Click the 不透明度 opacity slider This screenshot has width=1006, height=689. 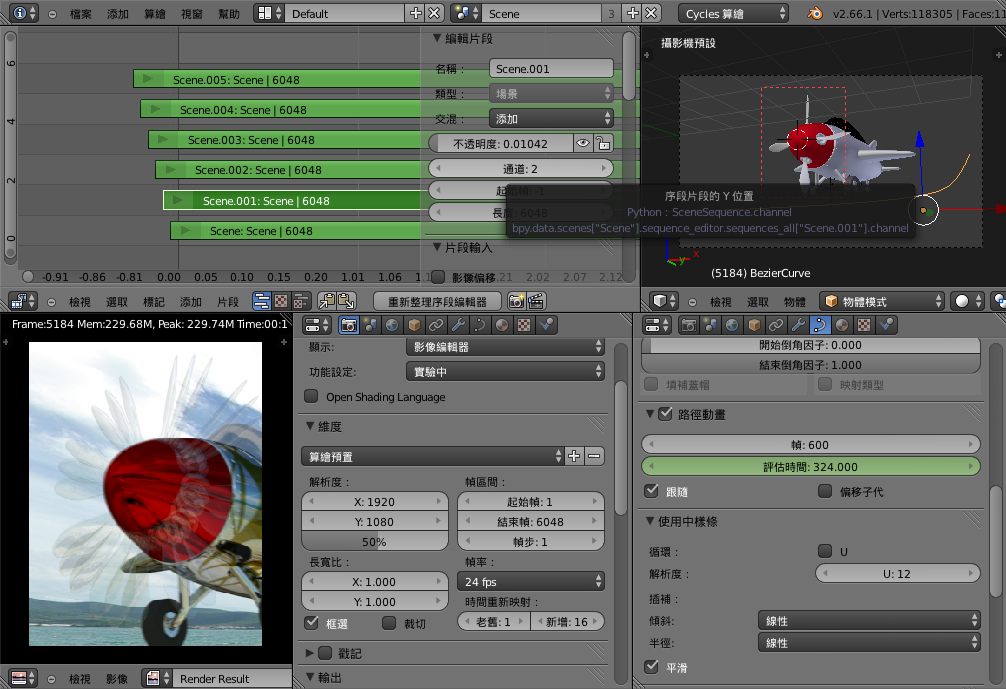(x=500, y=143)
